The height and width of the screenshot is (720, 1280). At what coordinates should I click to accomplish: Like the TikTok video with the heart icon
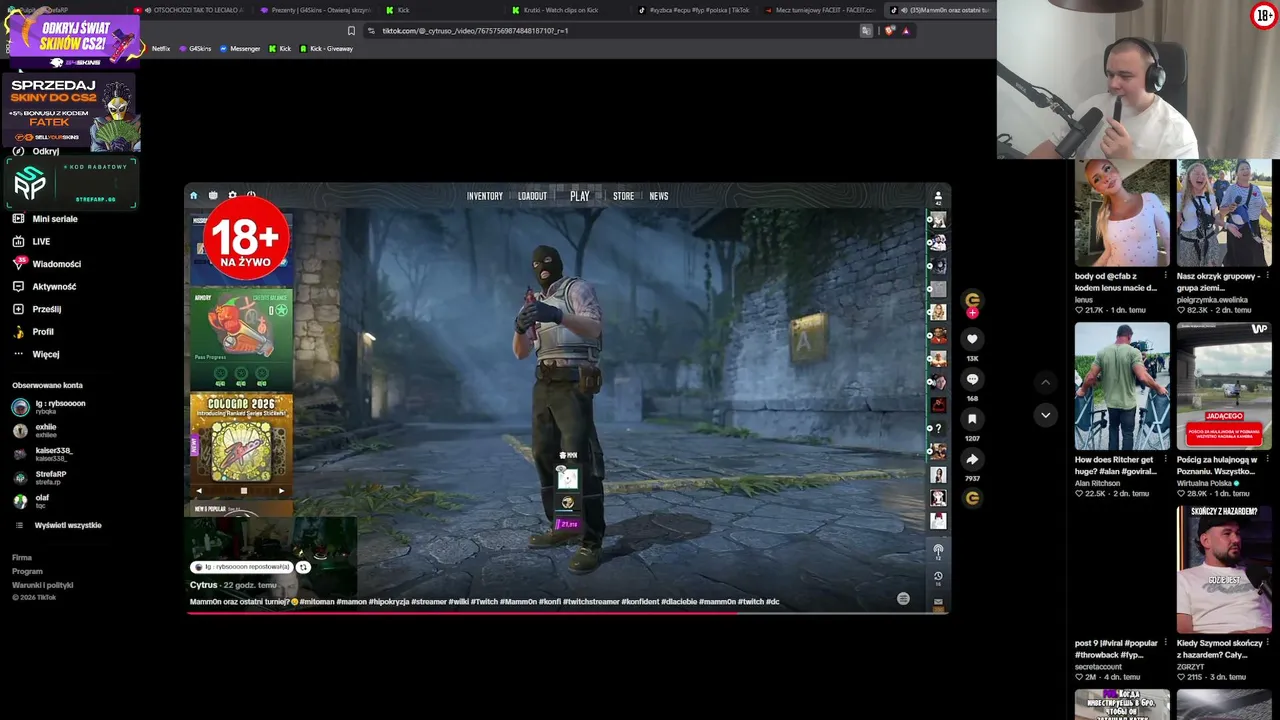click(x=972, y=339)
